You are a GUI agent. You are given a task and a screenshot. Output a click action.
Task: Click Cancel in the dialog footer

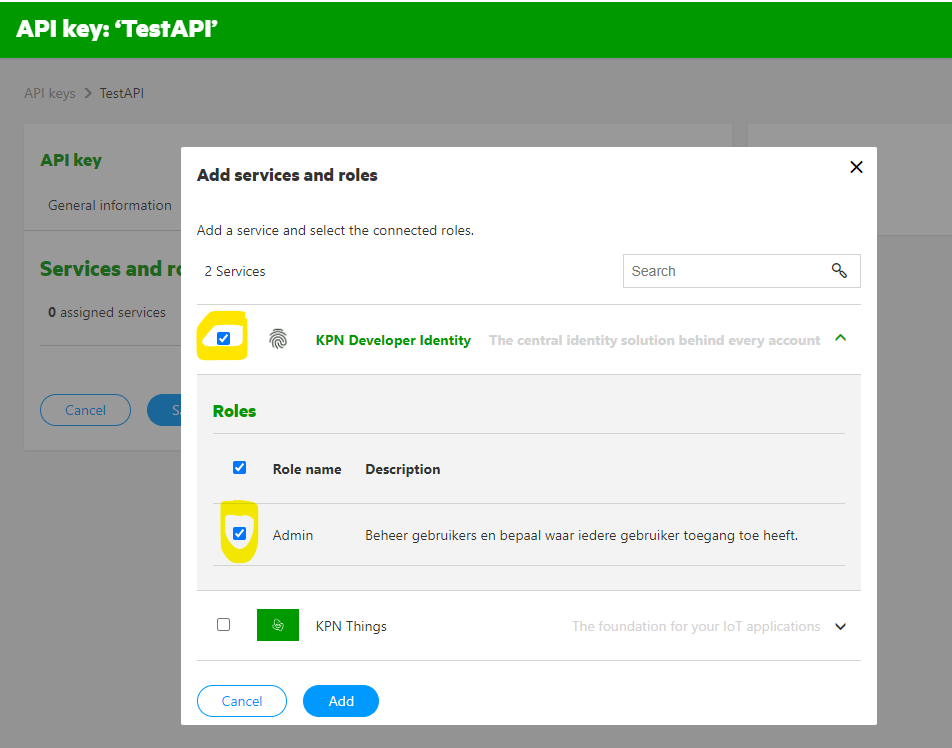pyautogui.click(x=242, y=701)
